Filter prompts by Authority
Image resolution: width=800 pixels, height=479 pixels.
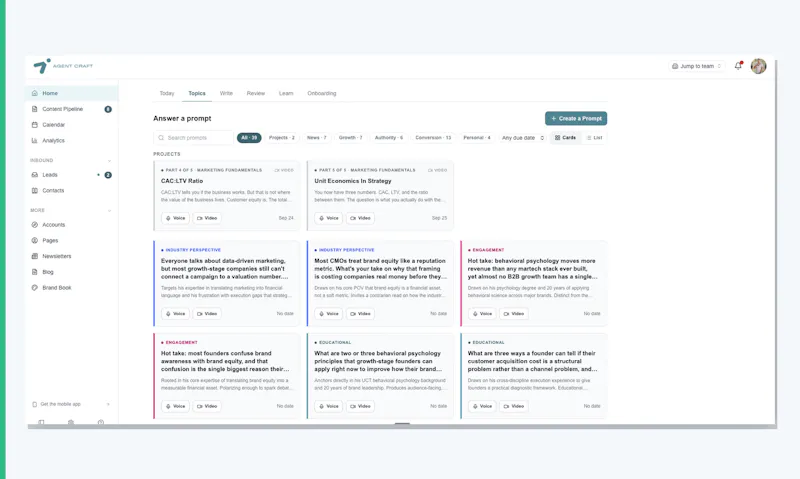[x=389, y=138]
